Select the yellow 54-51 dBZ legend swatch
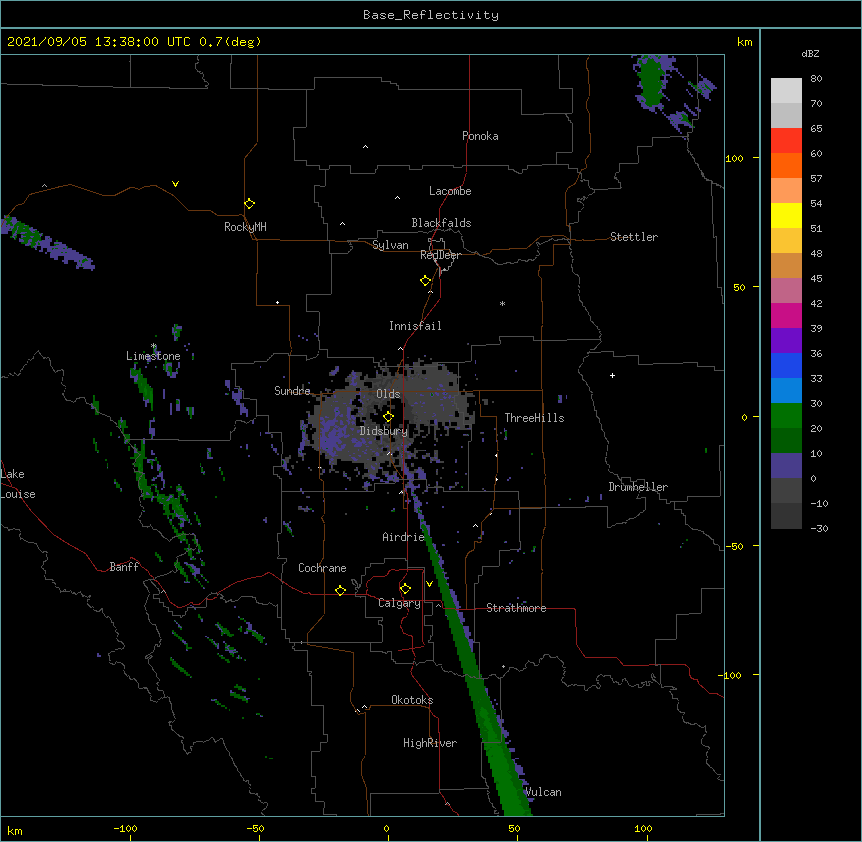The height and width of the screenshot is (842, 862). 786,215
